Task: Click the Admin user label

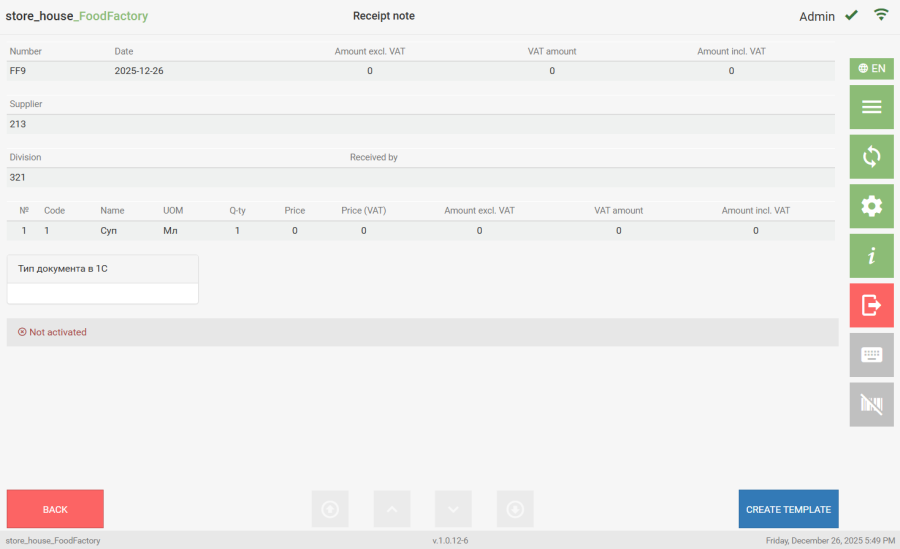Action: (816, 16)
